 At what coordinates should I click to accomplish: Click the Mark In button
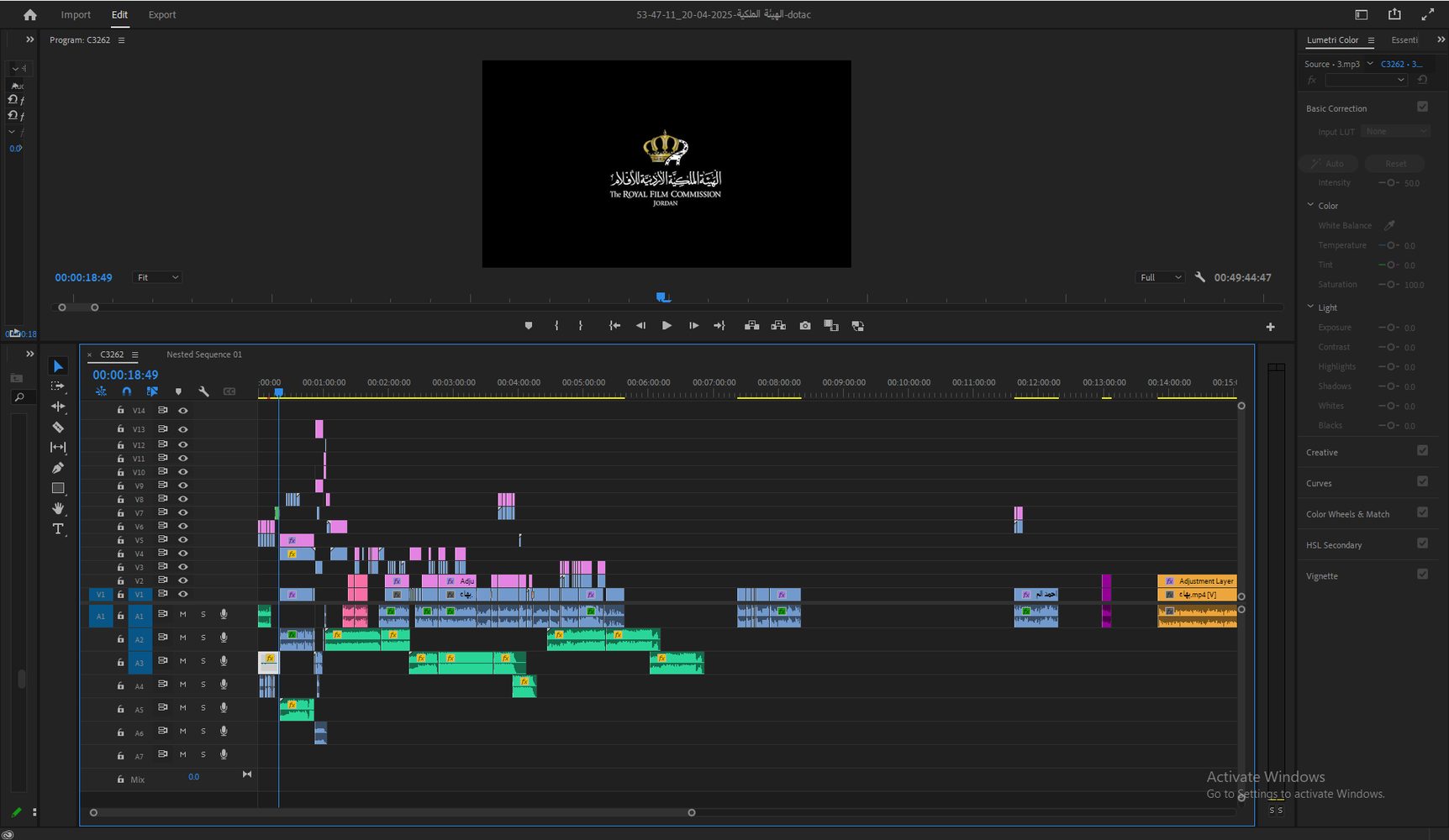click(556, 326)
